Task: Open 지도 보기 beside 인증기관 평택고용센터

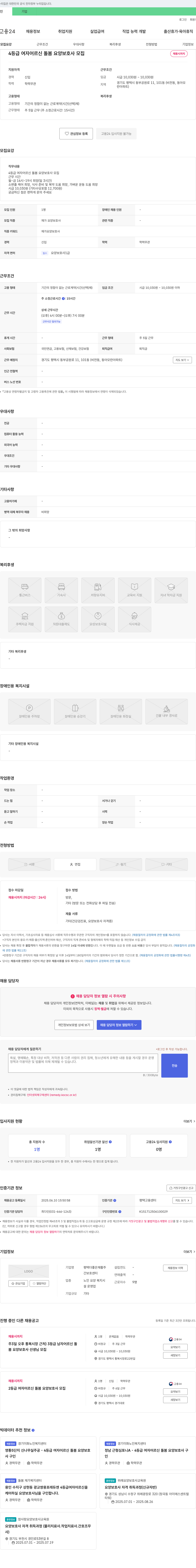Action: pos(182,1200)
